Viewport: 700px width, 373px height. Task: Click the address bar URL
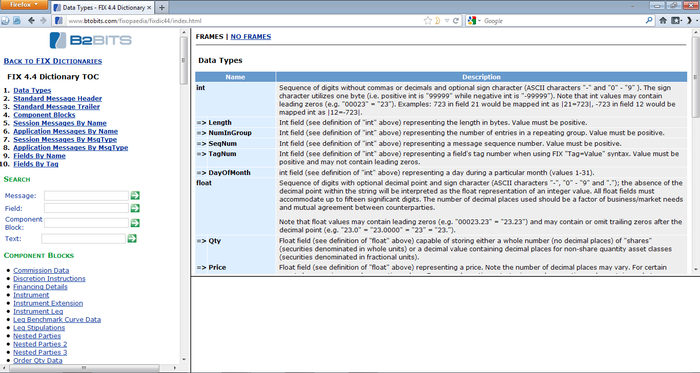[135, 21]
